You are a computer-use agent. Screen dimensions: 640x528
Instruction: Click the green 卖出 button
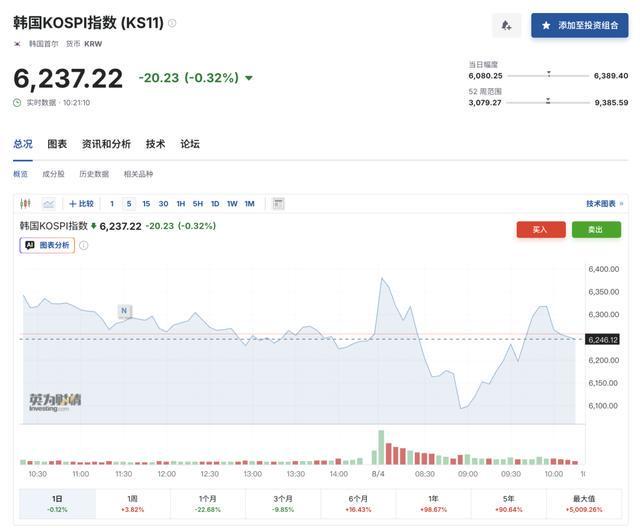point(596,230)
